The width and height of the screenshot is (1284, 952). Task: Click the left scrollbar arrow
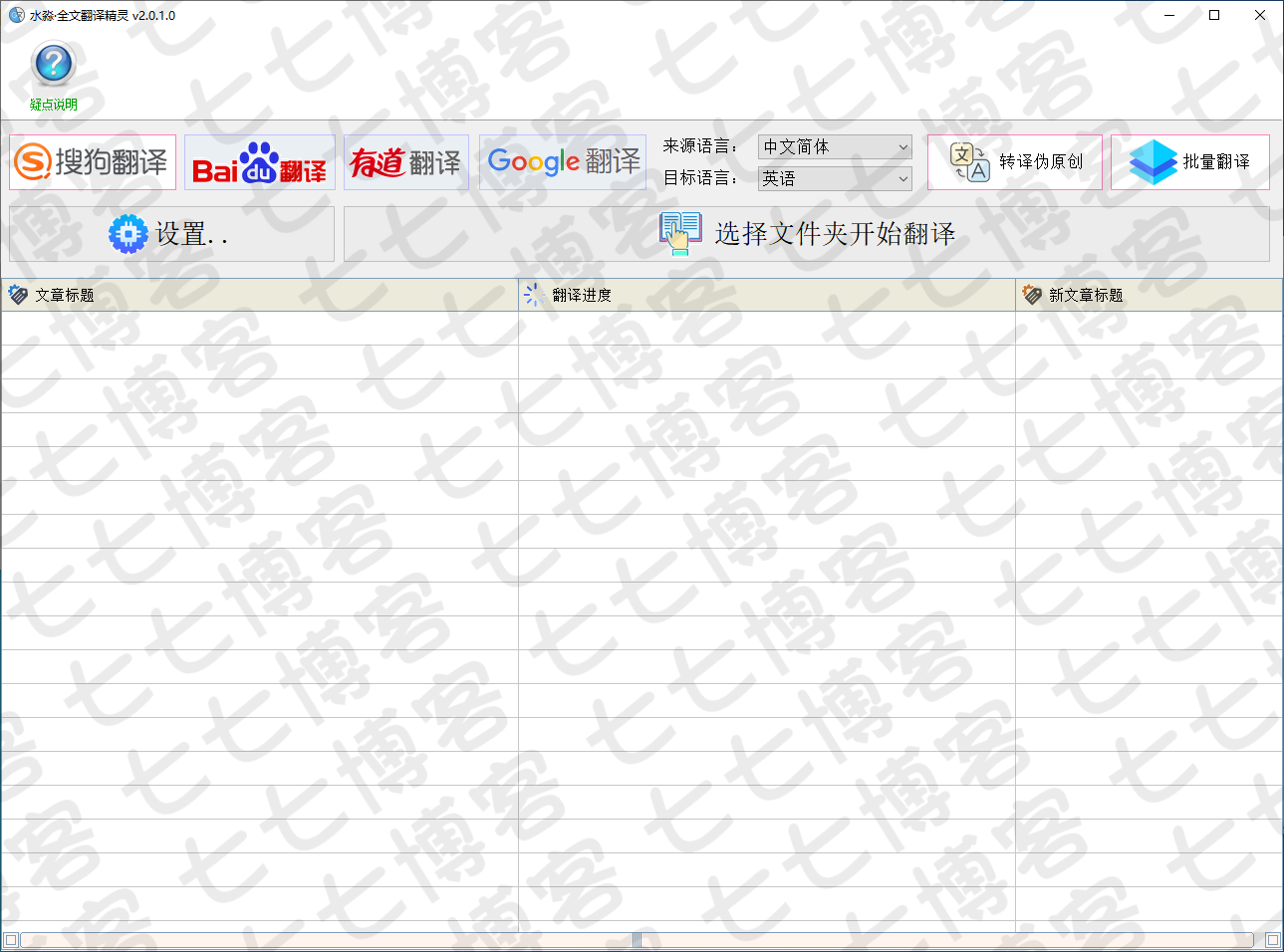click(11, 940)
